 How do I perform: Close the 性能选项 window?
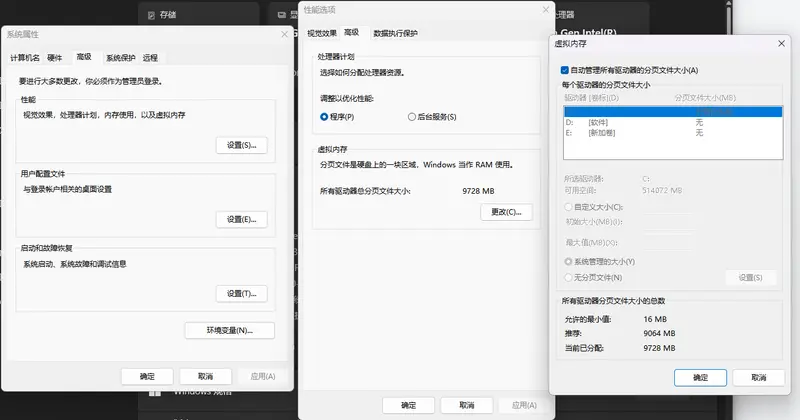click(545, 10)
